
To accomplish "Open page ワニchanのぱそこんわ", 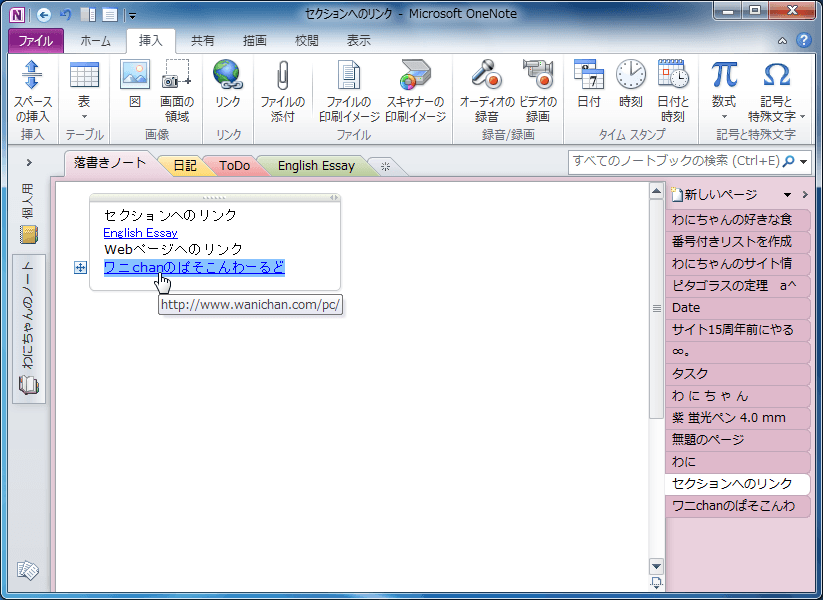I will click(737, 506).
